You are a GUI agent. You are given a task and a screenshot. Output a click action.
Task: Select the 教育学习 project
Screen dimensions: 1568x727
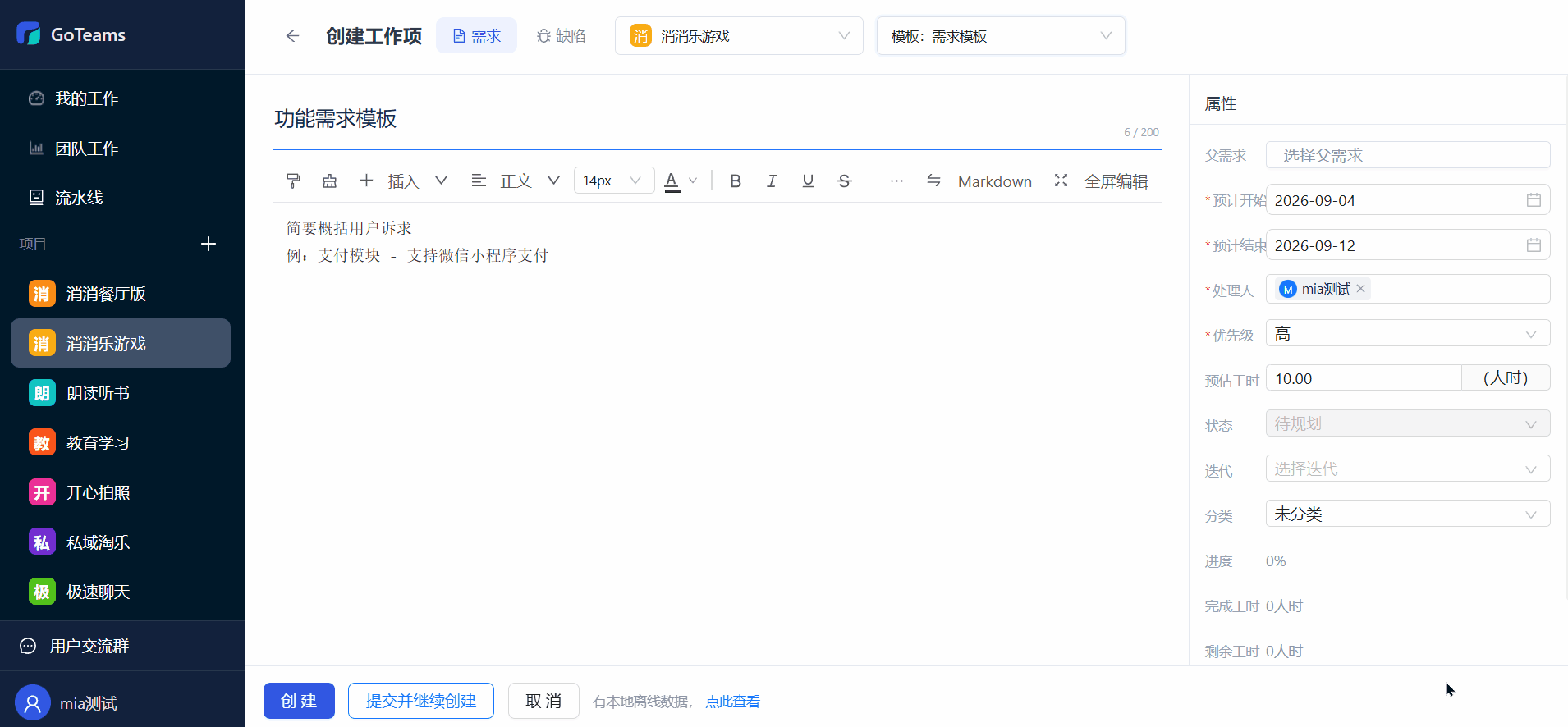[x=121, y=443]
